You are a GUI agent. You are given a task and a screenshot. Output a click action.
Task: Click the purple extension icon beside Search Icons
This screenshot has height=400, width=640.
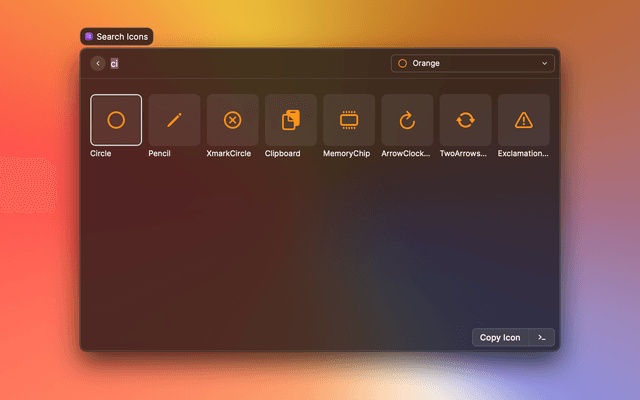pyautogui.click(x=89, y=36)
